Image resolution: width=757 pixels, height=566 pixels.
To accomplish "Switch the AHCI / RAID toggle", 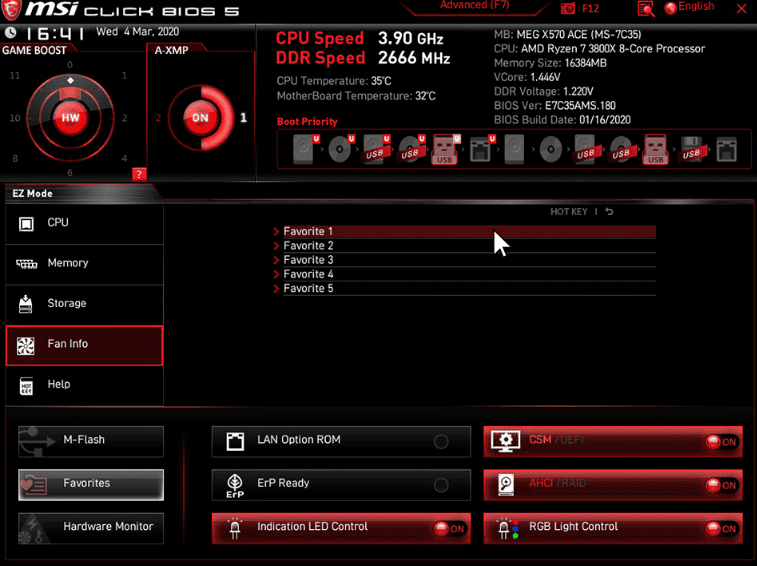I will (x=721, y=485).
